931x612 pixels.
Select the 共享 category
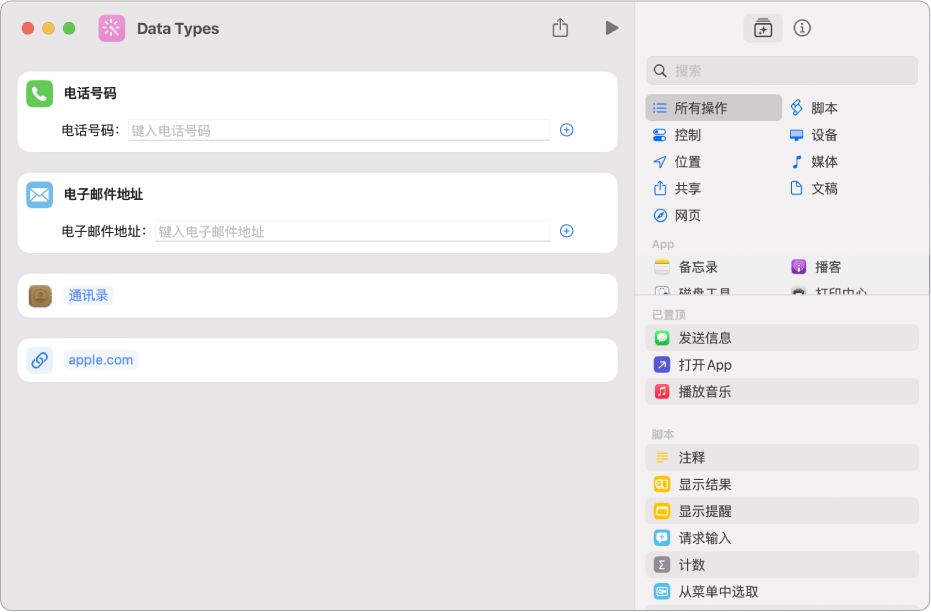click(x=677, y=188)
